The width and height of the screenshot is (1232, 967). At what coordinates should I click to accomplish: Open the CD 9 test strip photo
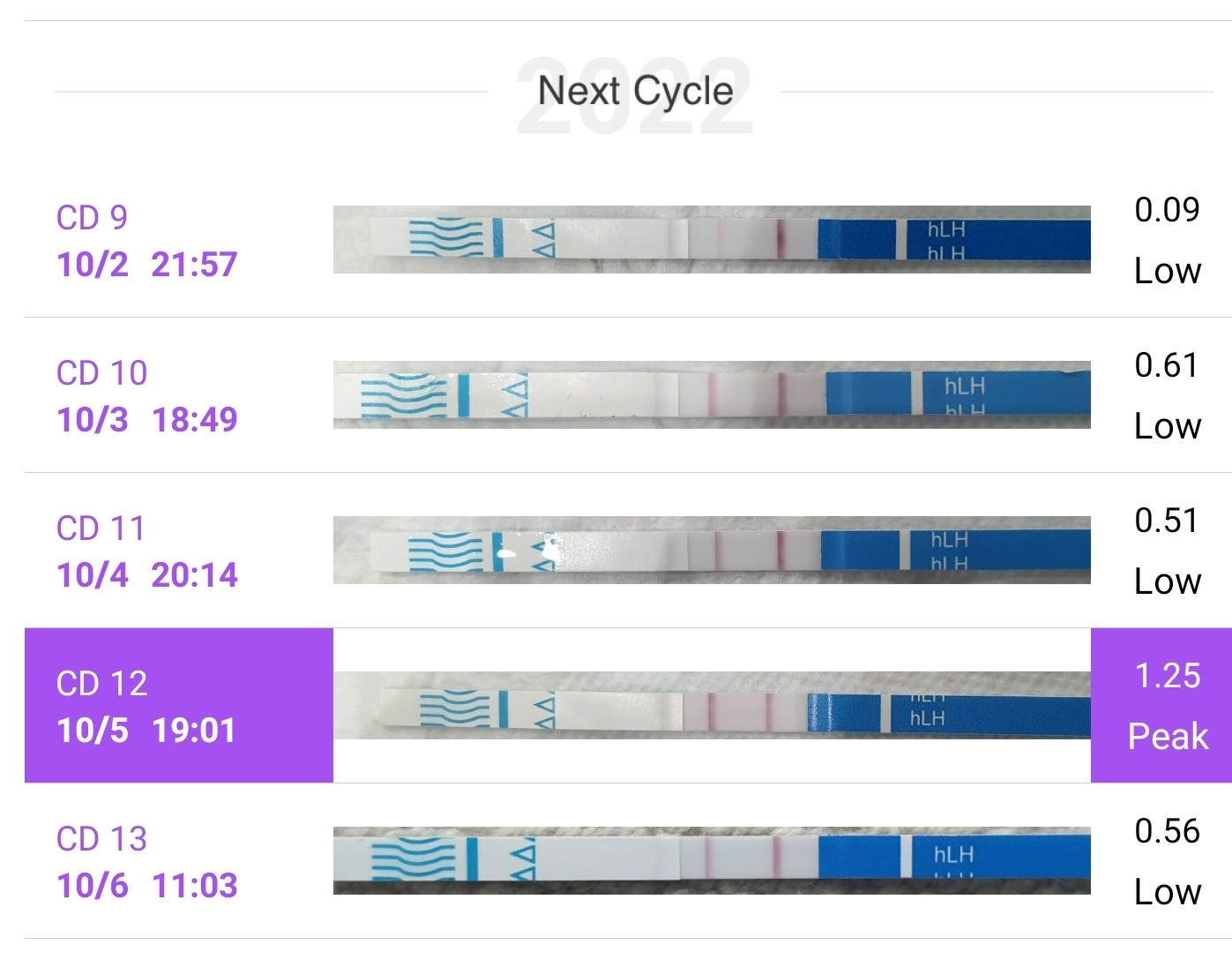tap(711, 239)
